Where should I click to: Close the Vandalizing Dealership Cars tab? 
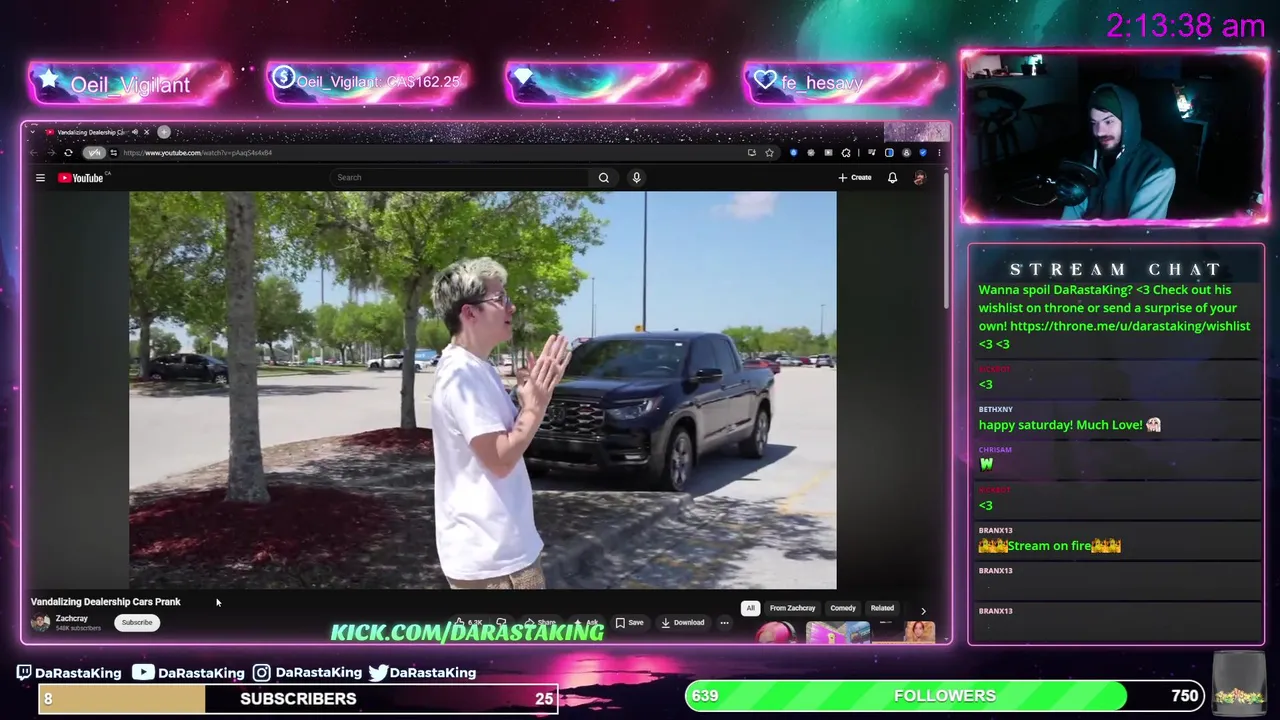pyautogui.click(x=146, y=132)
